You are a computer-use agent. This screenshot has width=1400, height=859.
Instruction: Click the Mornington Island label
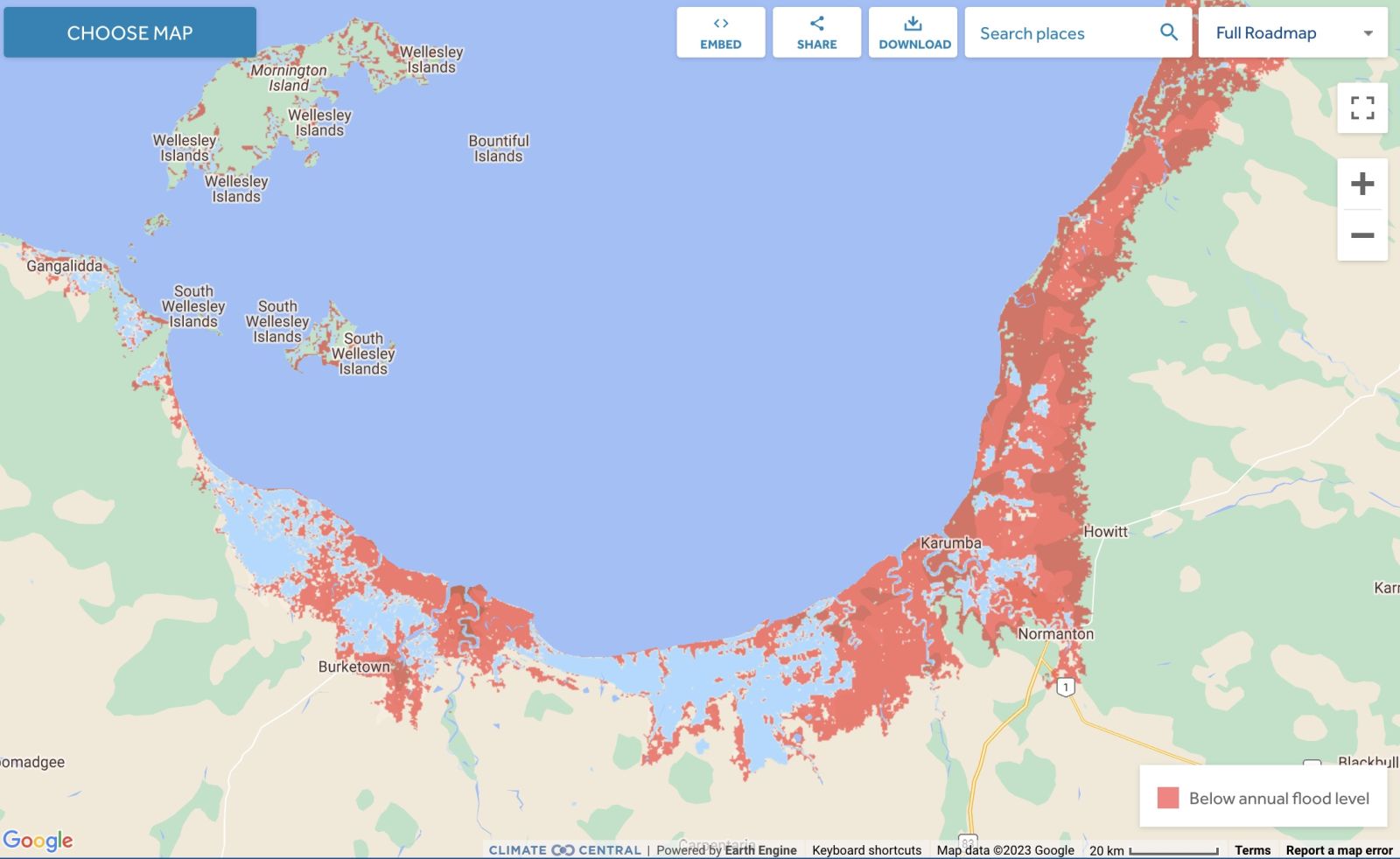[289, 77]
